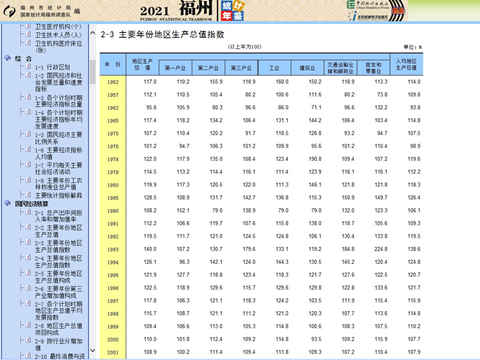Click the 国民经济核算 section book icon

(x=8, y=203)
